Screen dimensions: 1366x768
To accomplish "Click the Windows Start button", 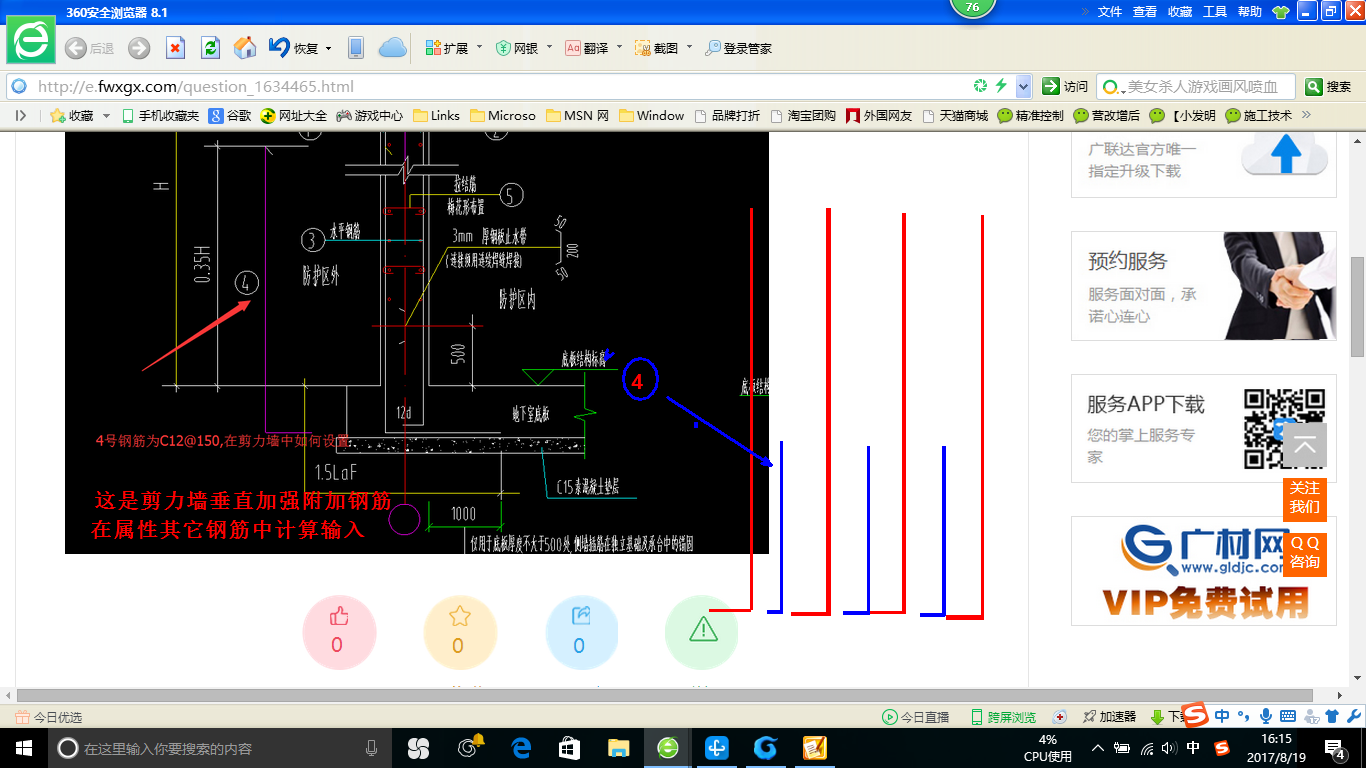I will (x=23, y=748).
